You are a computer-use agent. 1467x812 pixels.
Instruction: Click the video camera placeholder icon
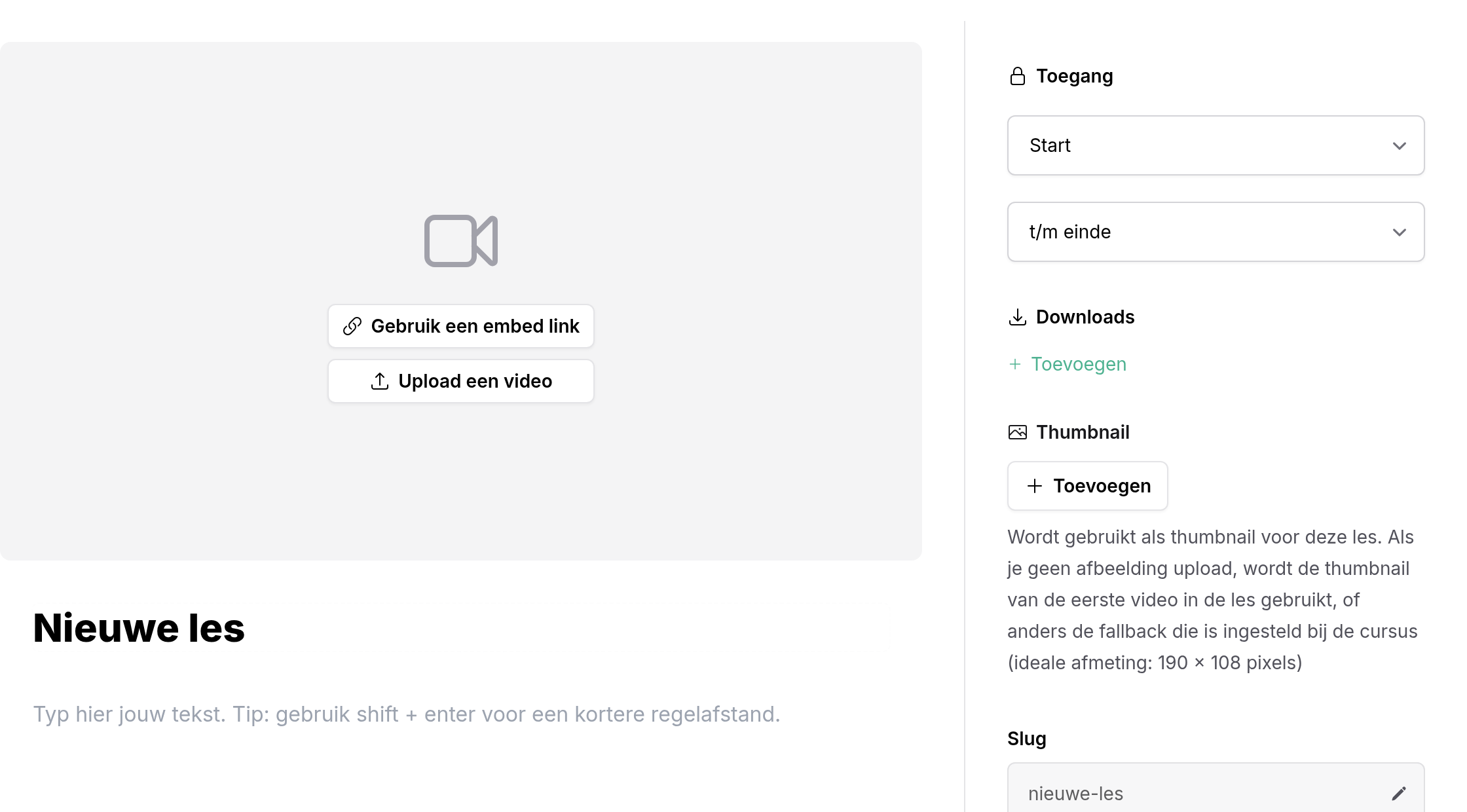pyautogui.click(x=461, y=241)
